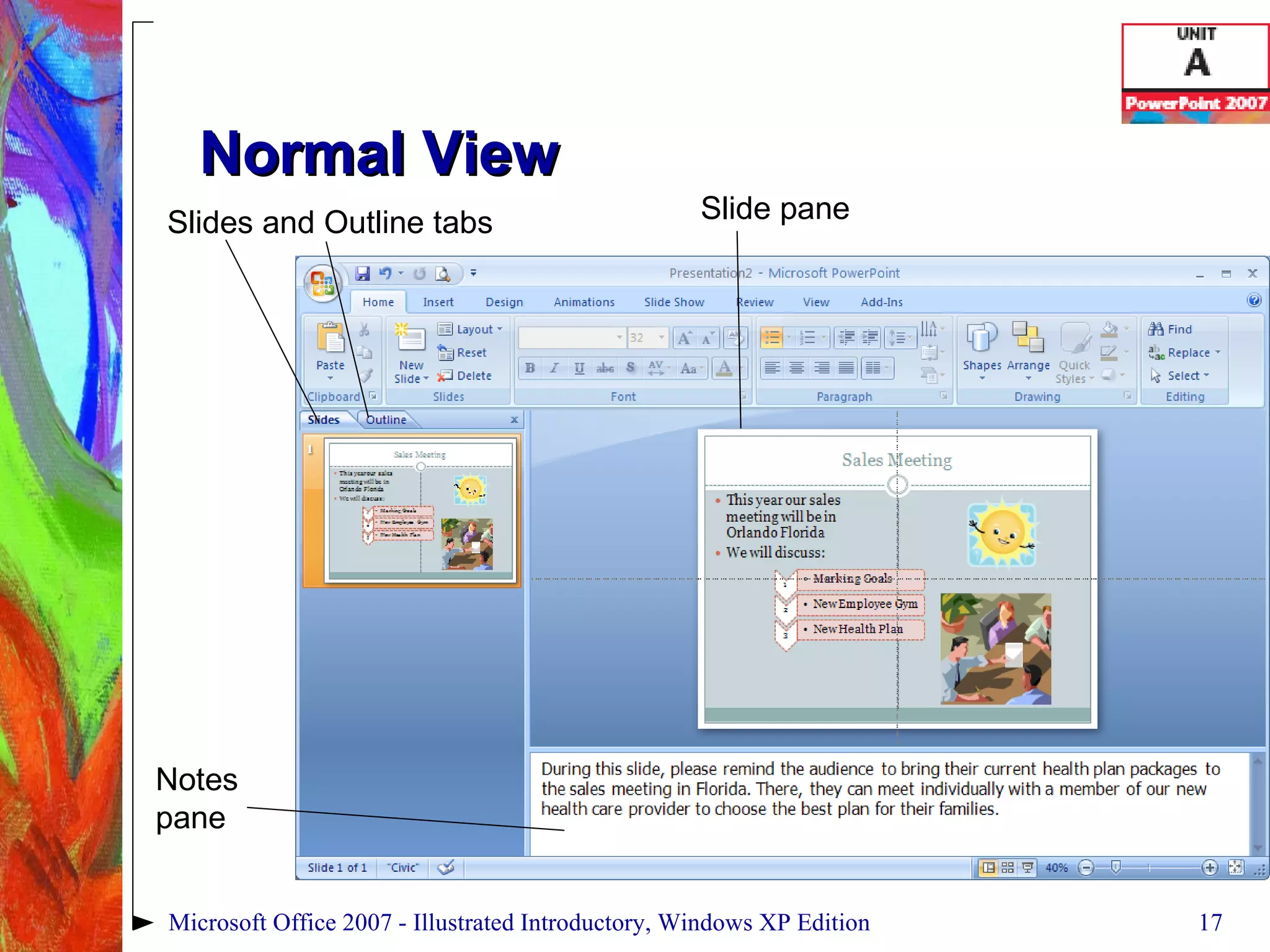Image resolution: width=1270 pixels, height=952 pixels.
Task: Toggle Text Shadow formatting
Action: [x=631, y=368]
